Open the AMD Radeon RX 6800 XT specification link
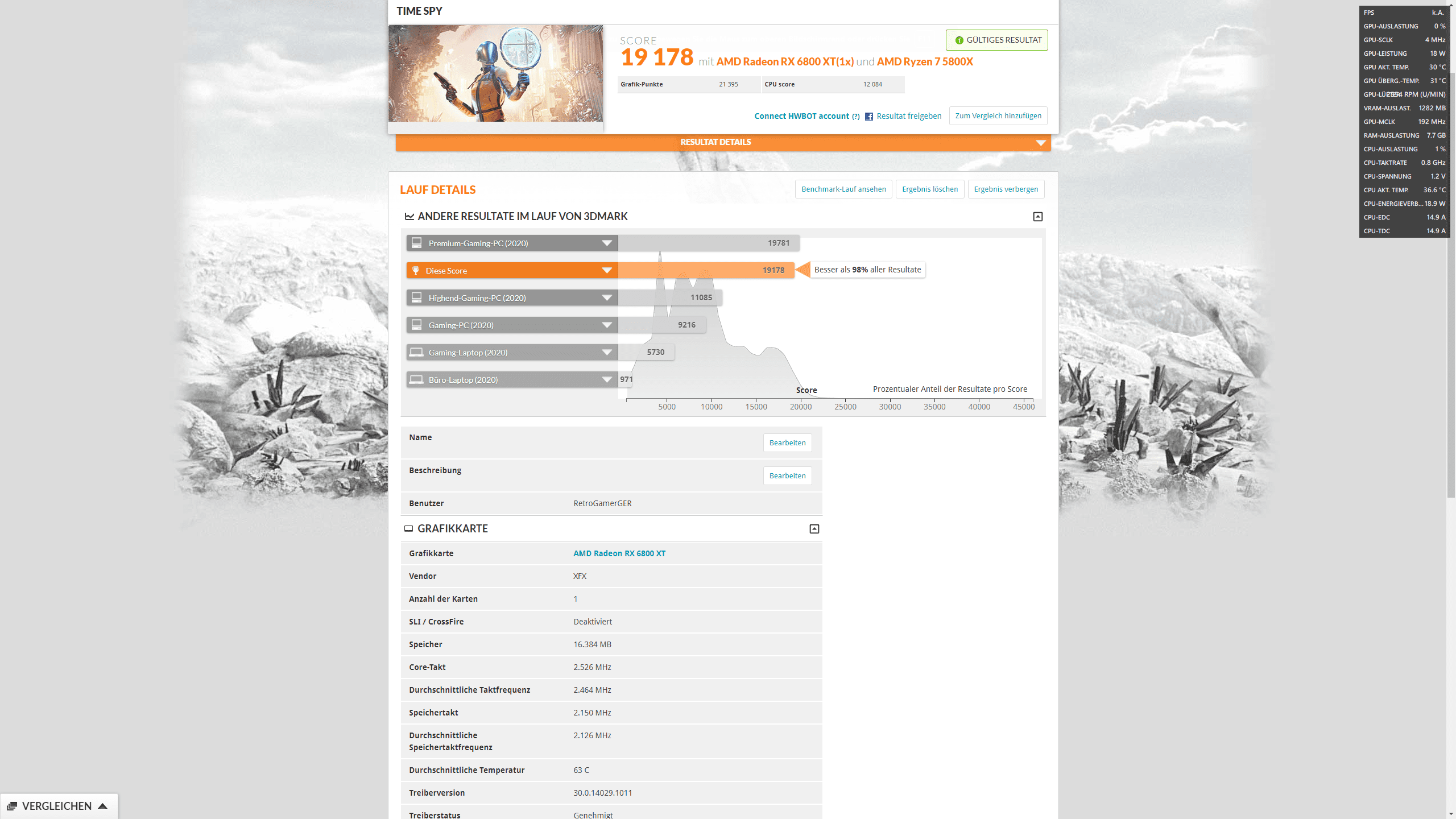 tap(619, 553)
